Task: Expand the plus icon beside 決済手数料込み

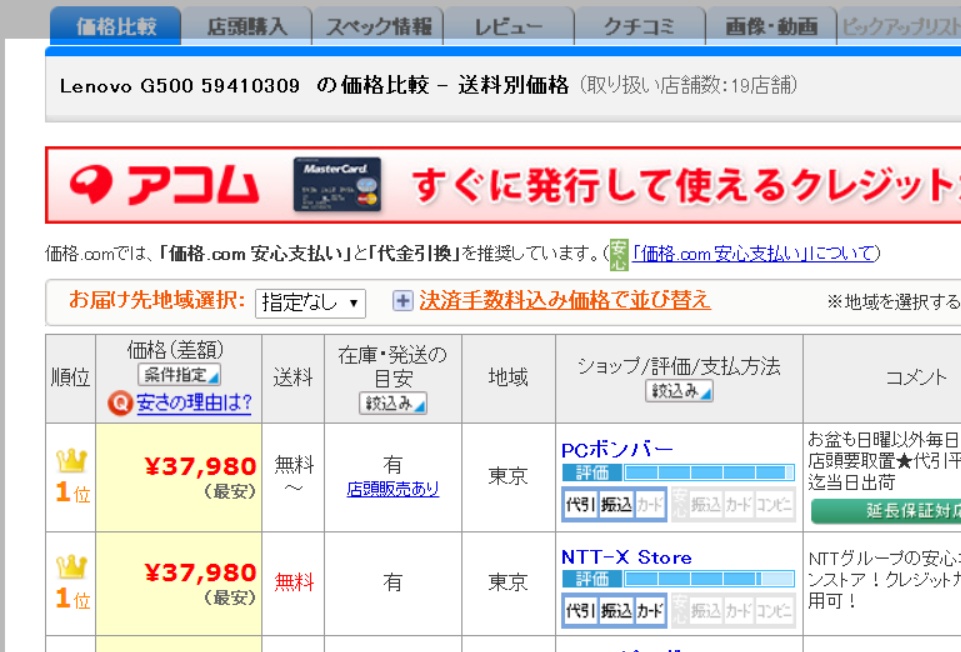Action: tap(403, 301)
